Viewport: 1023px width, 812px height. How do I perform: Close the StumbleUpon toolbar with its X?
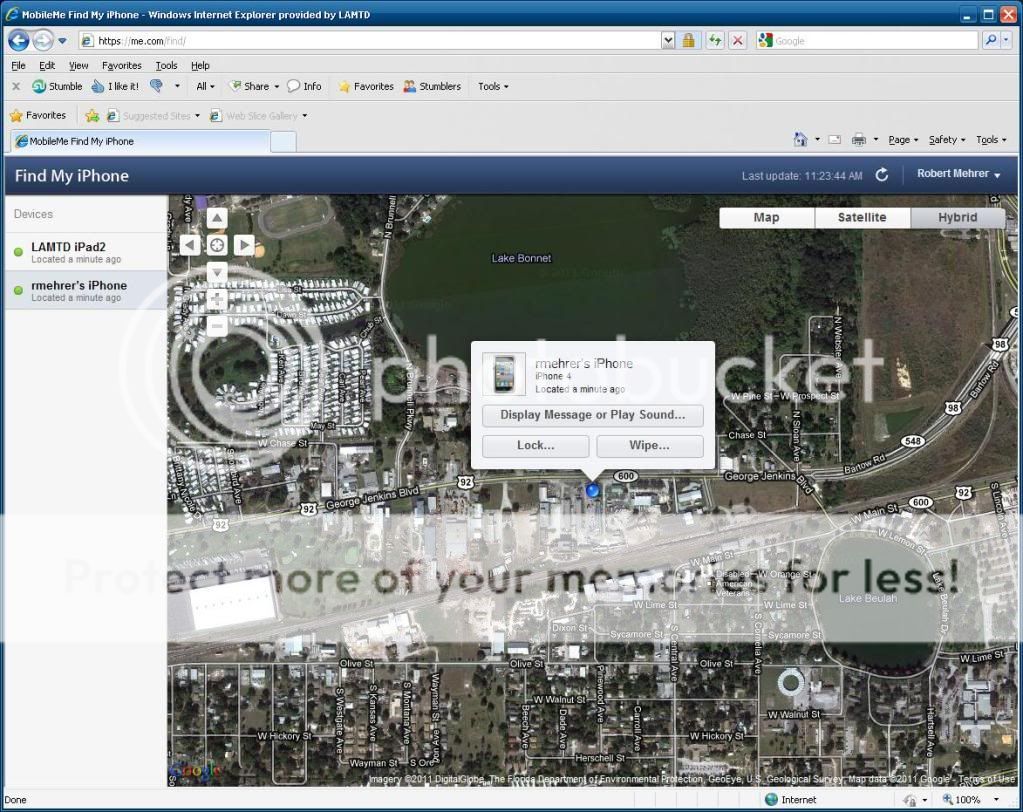(x=16, y=86)
